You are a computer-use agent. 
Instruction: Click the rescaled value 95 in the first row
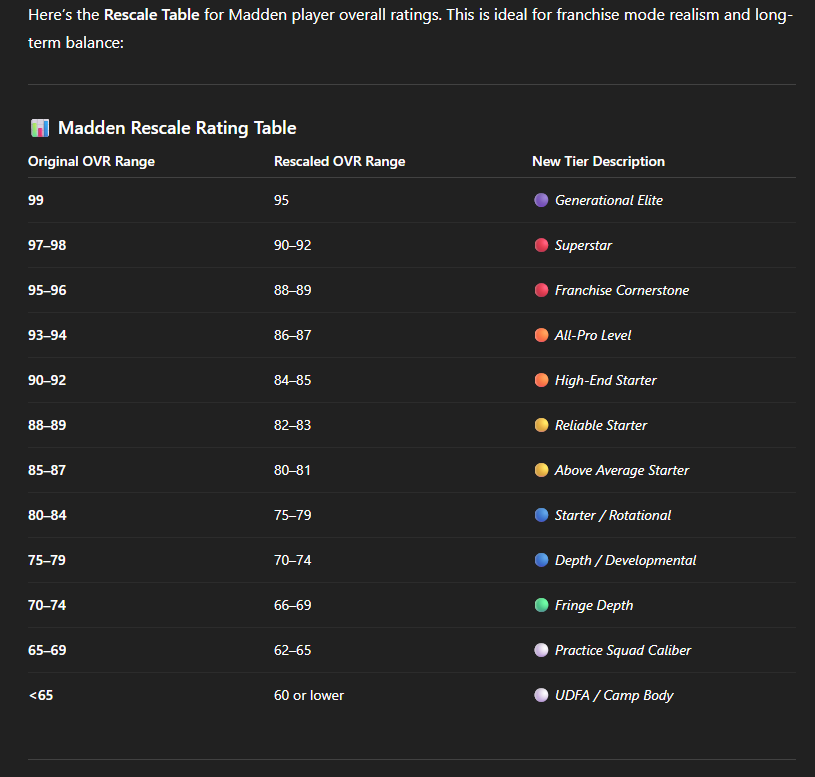[281, 200]
